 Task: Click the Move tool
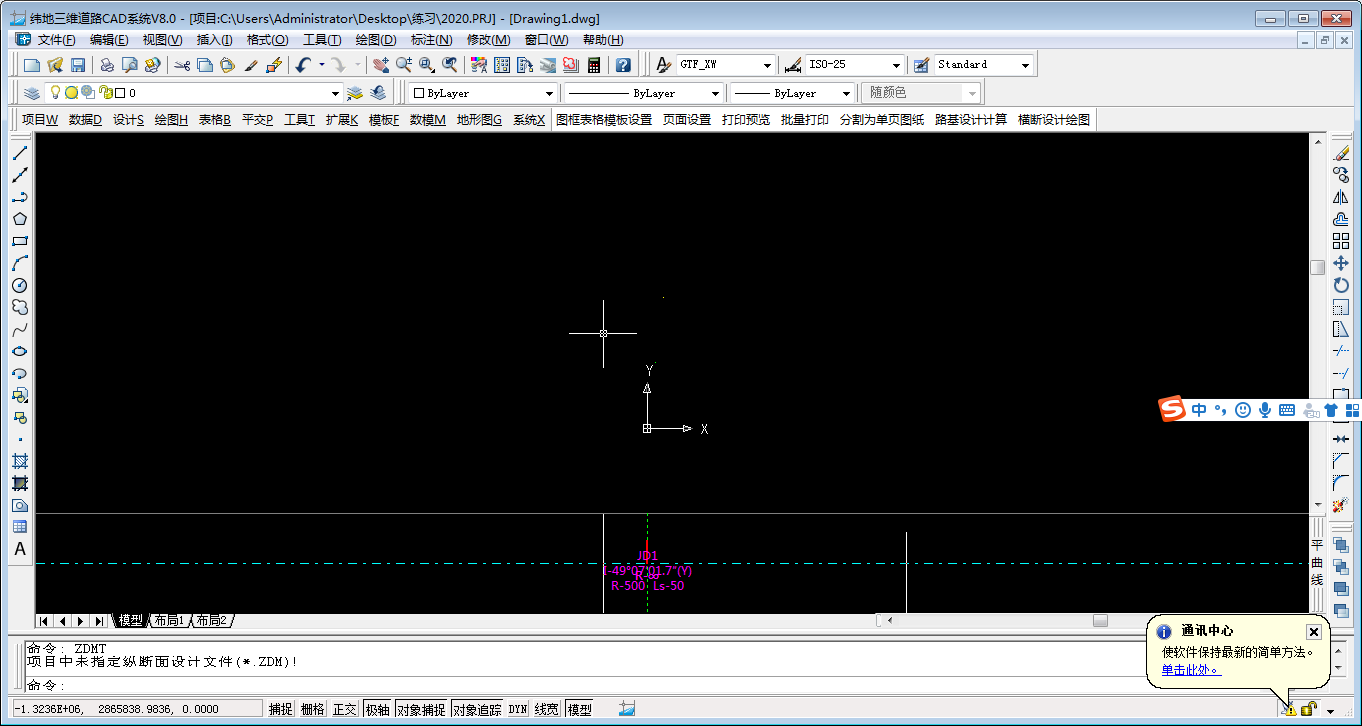click(x=1341, y=263)
